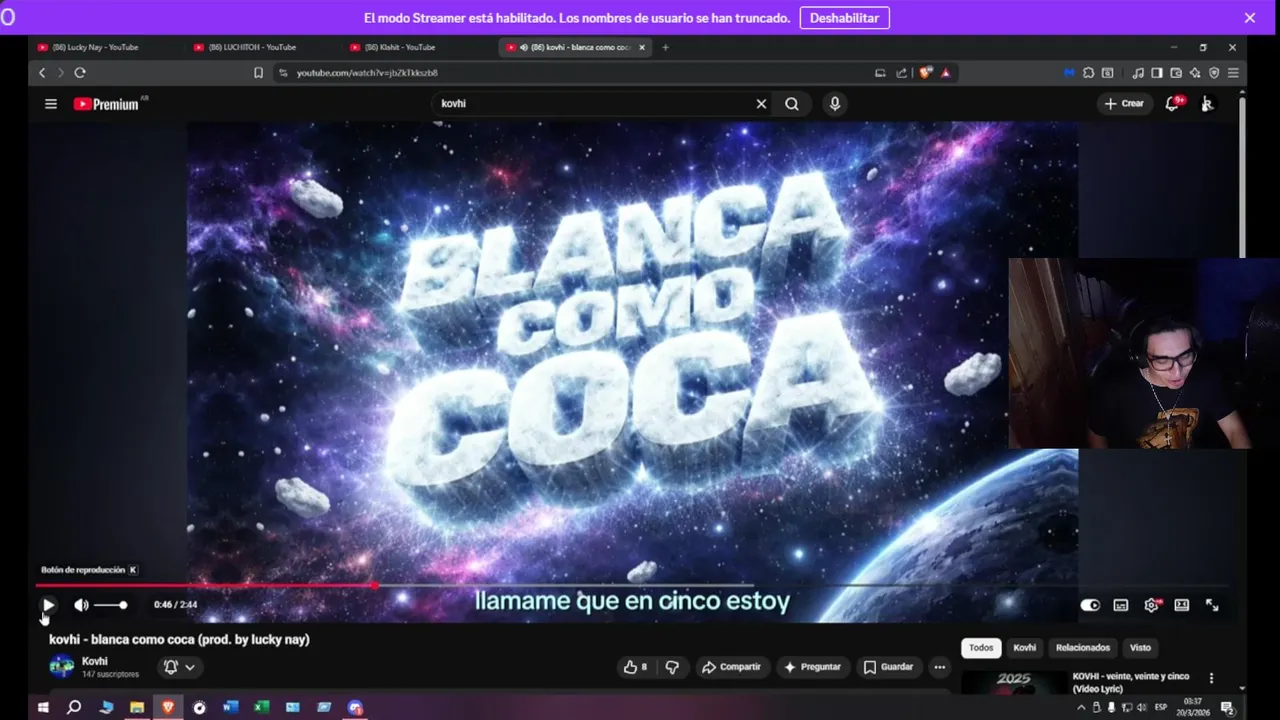Open Brave Rewards triangle icon

(945, 73)
